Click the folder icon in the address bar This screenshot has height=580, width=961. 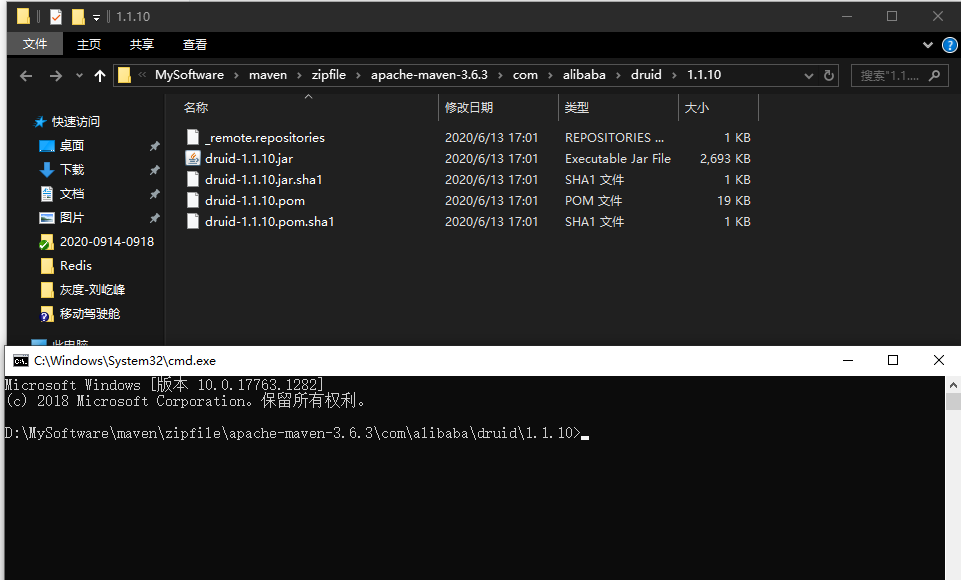(x=123, y=74)
